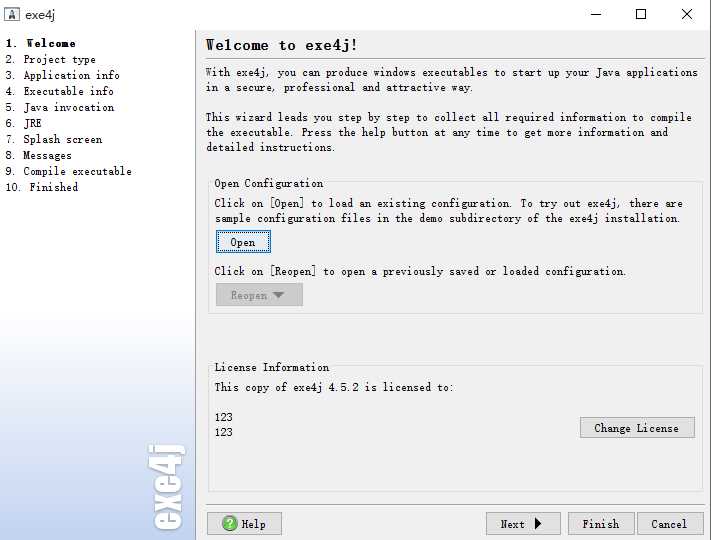Image resolution: width=711 pixels, height=540 pixels.
Task: Open an existing configuration with Open button
Action: (243, 242)
